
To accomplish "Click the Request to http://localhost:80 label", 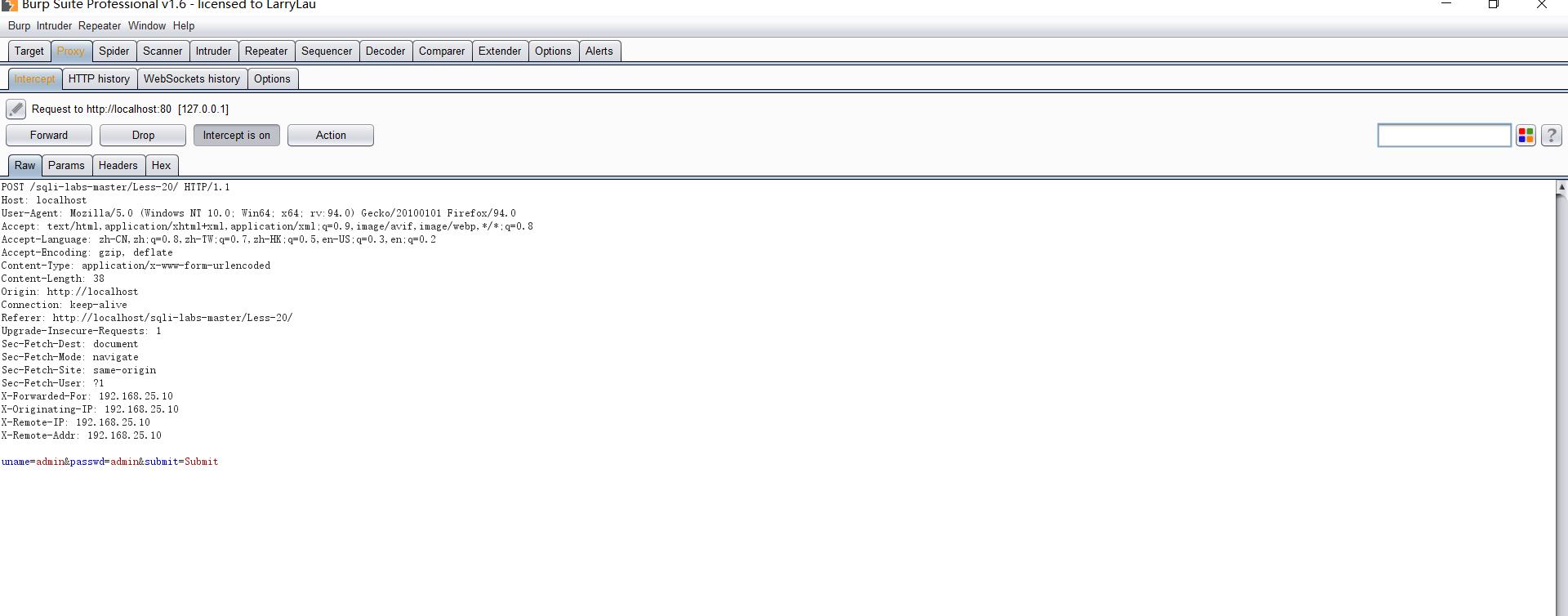I will click(x=130, y=109).
